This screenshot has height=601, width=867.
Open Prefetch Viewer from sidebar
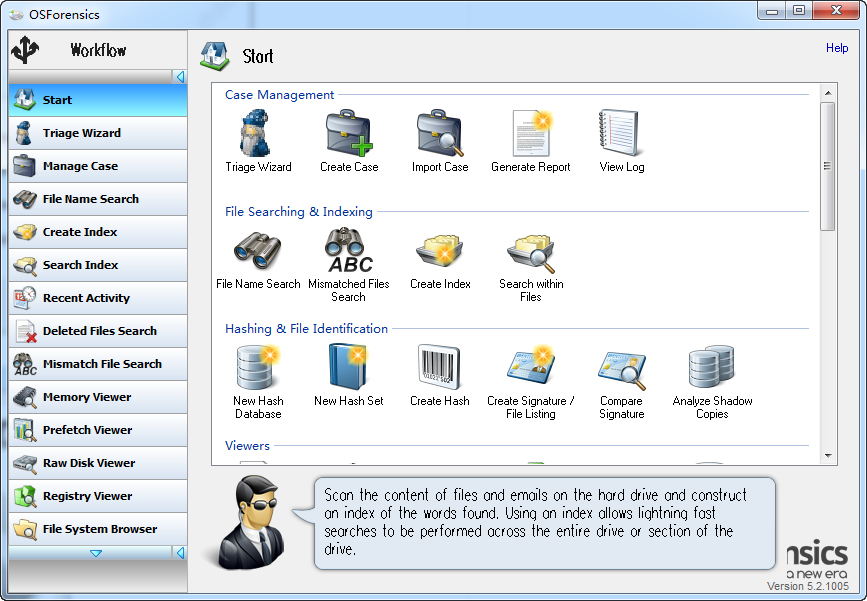[x=98, y=430]
